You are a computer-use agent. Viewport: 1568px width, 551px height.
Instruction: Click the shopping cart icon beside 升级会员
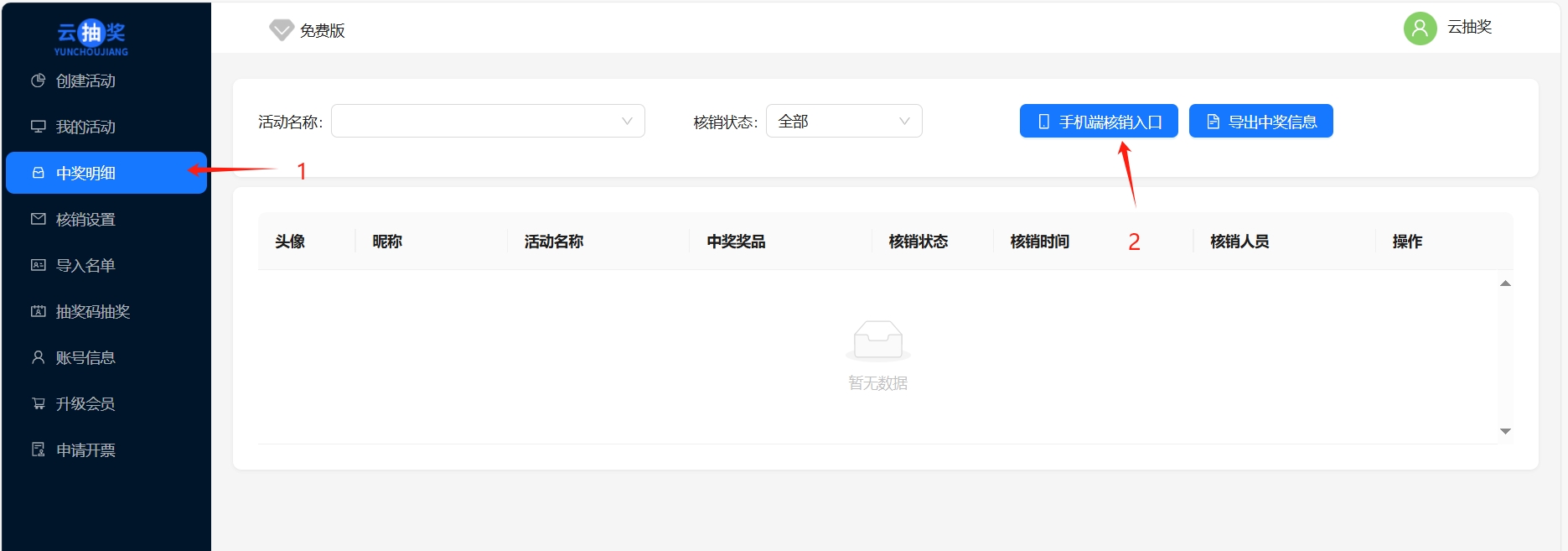[38, 403]
